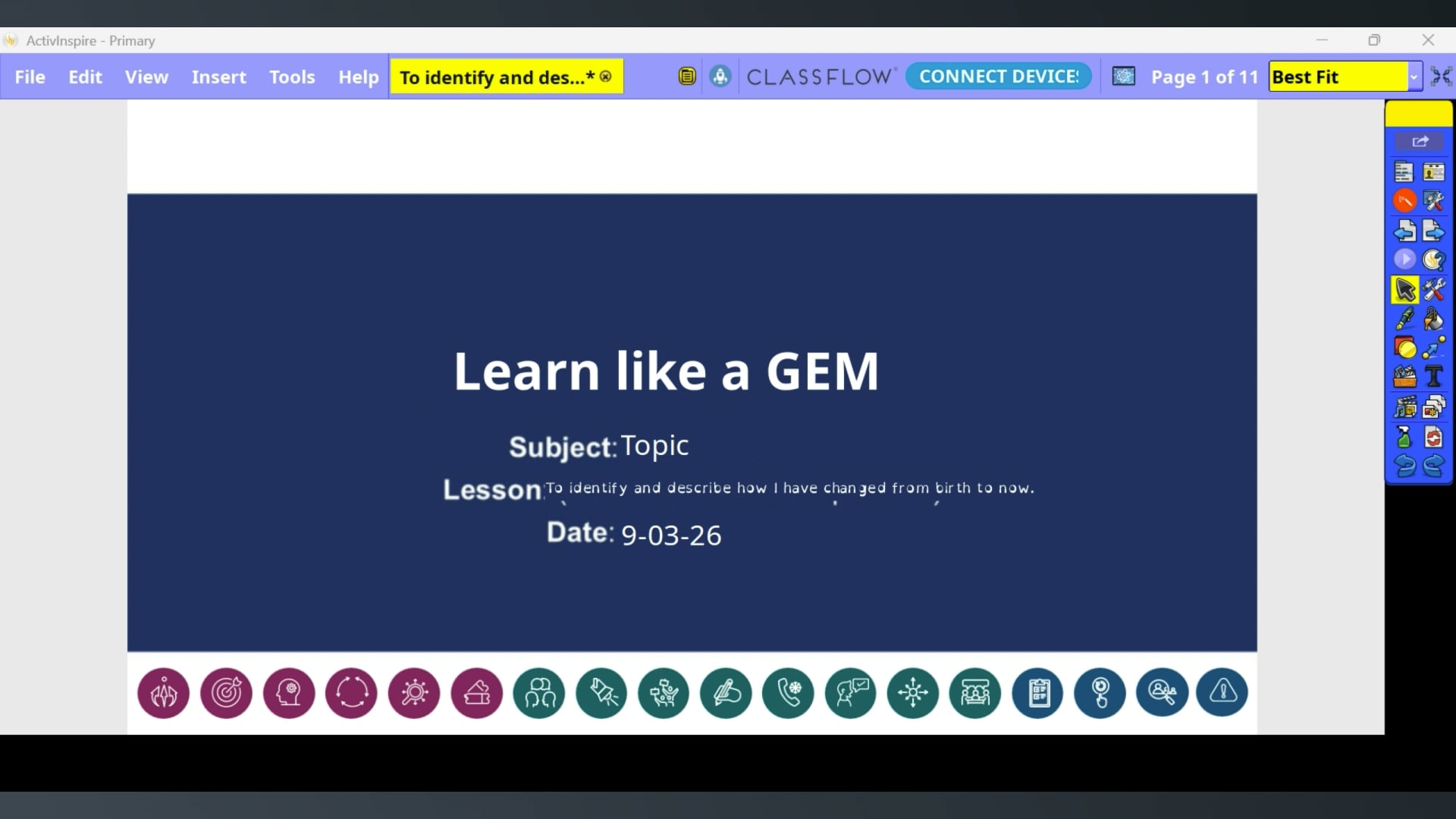Open the Shape tool
The height and width of the screenshot is (819, 1456).
[1404, 348]
